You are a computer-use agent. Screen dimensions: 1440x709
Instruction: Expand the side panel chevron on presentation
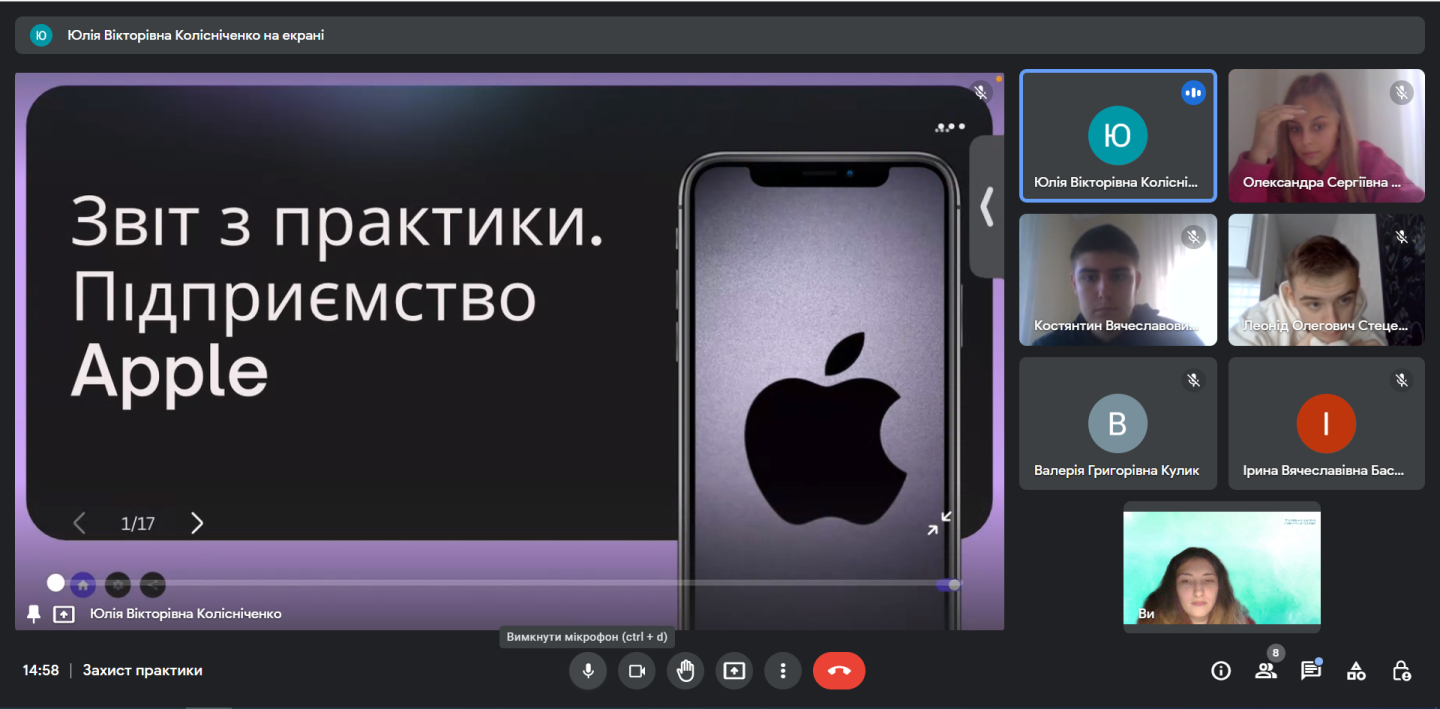(x=987, y=206)
